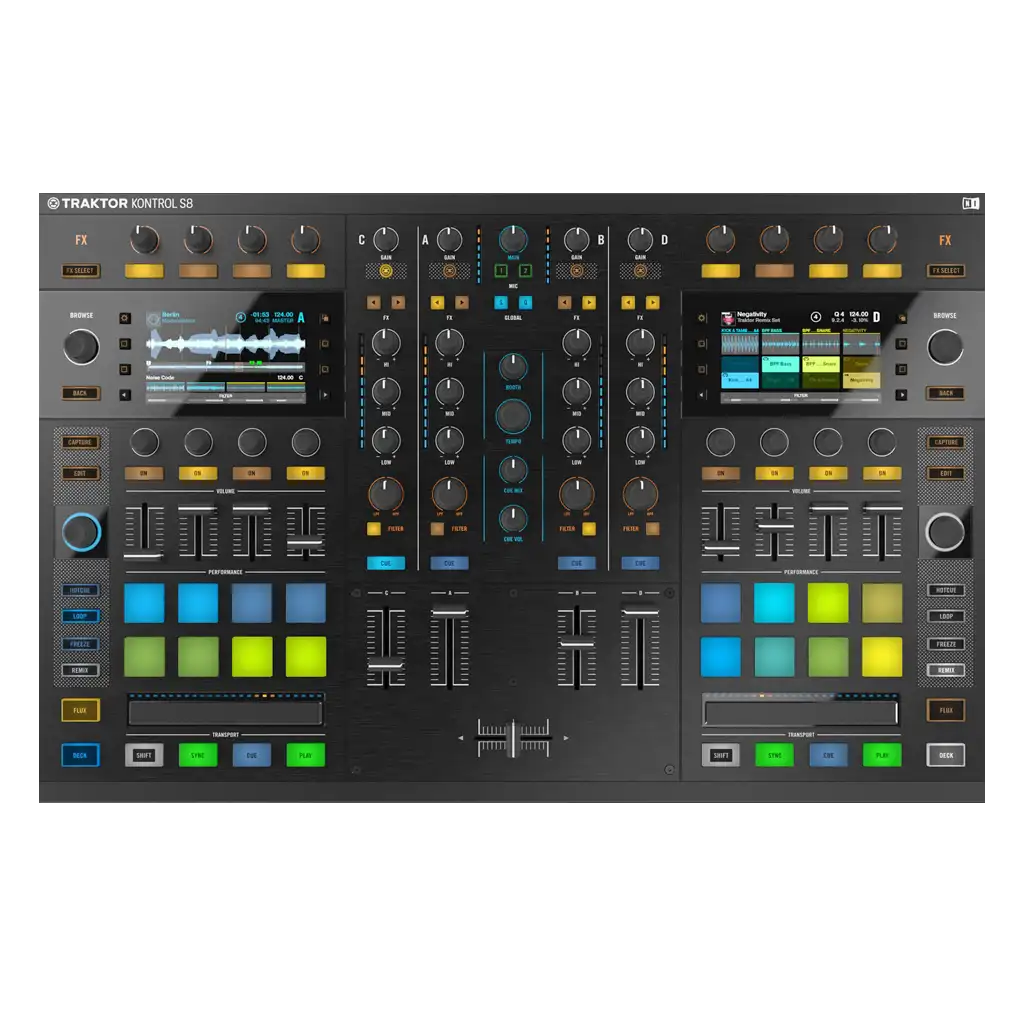Switch to REMIX mode on the right deck
Image resolution: width=1024 pixels, height=1024 pixels.
tap(946, 670)
